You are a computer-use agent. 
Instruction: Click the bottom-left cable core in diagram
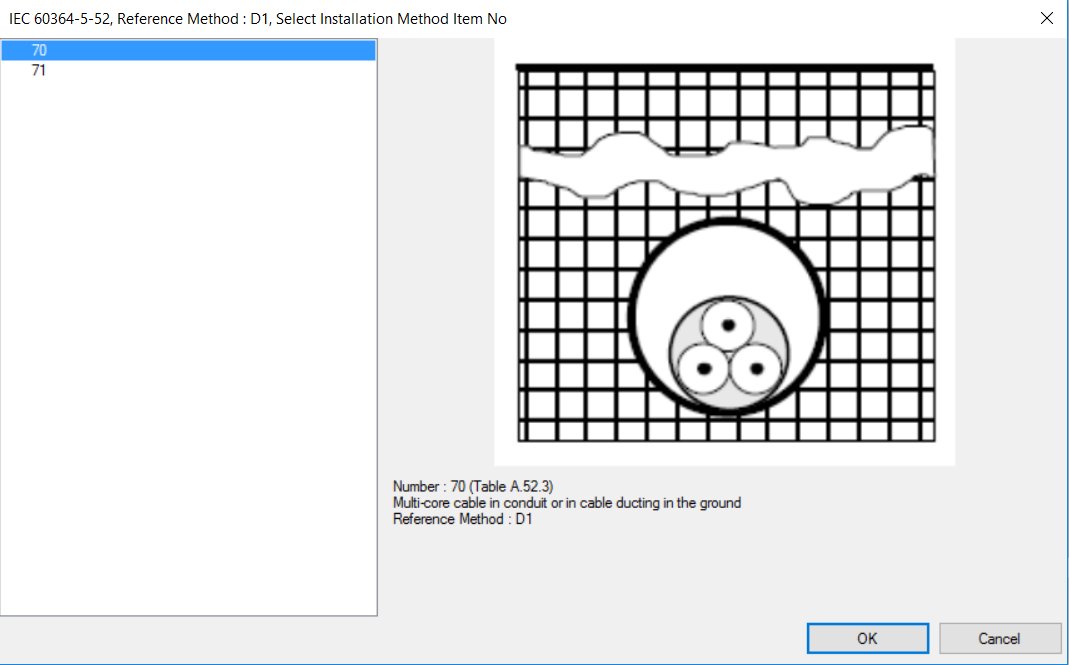703,368
